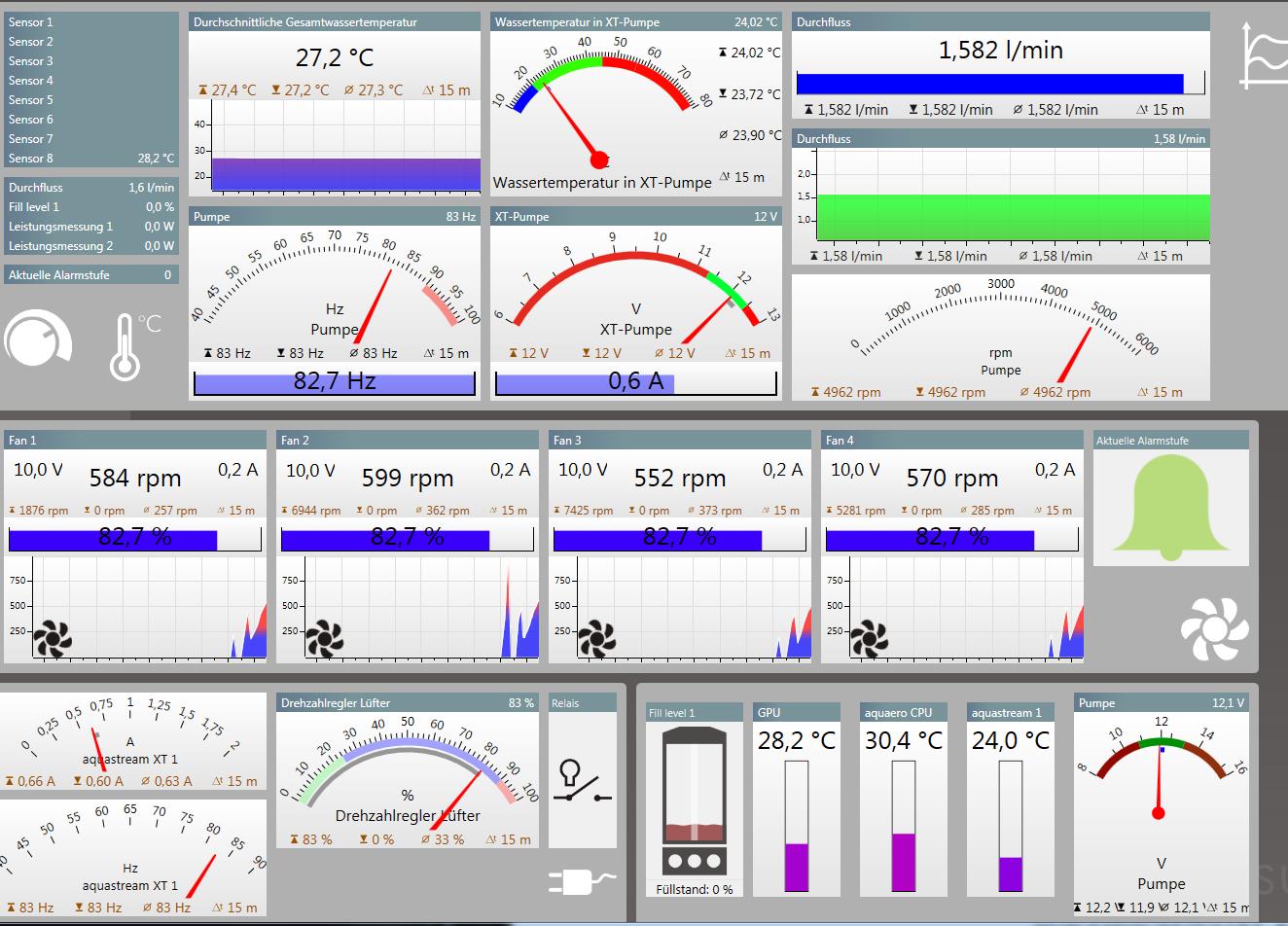Viewport: 1288px width, 926px height.
Task: Select the Aktuelle Alarmstufe row in left panel
Action: point(90,275)
